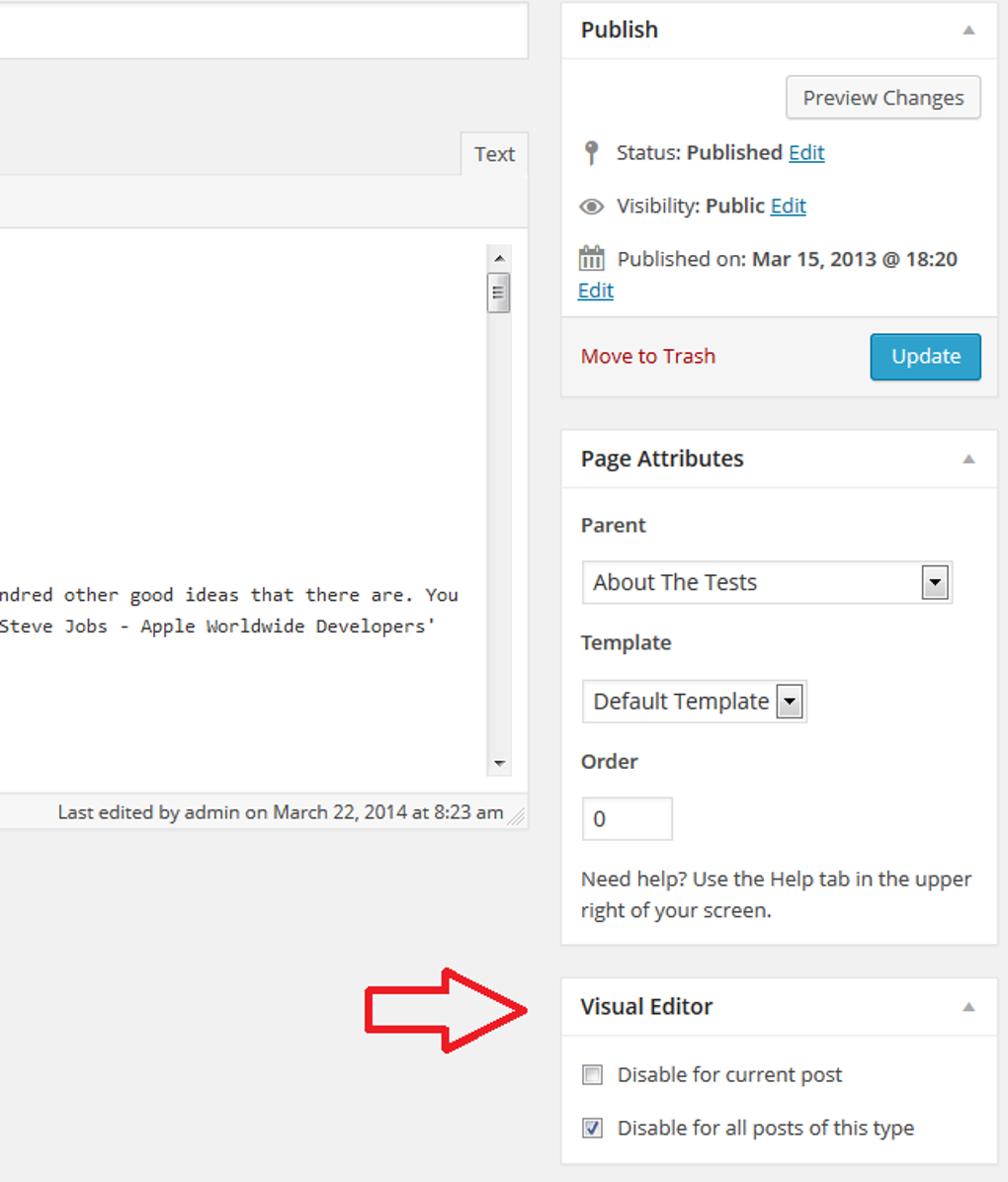This screenshot has width=1008, height=1182.
Task: Click the Order input field
Action: [x=628, y=818]
